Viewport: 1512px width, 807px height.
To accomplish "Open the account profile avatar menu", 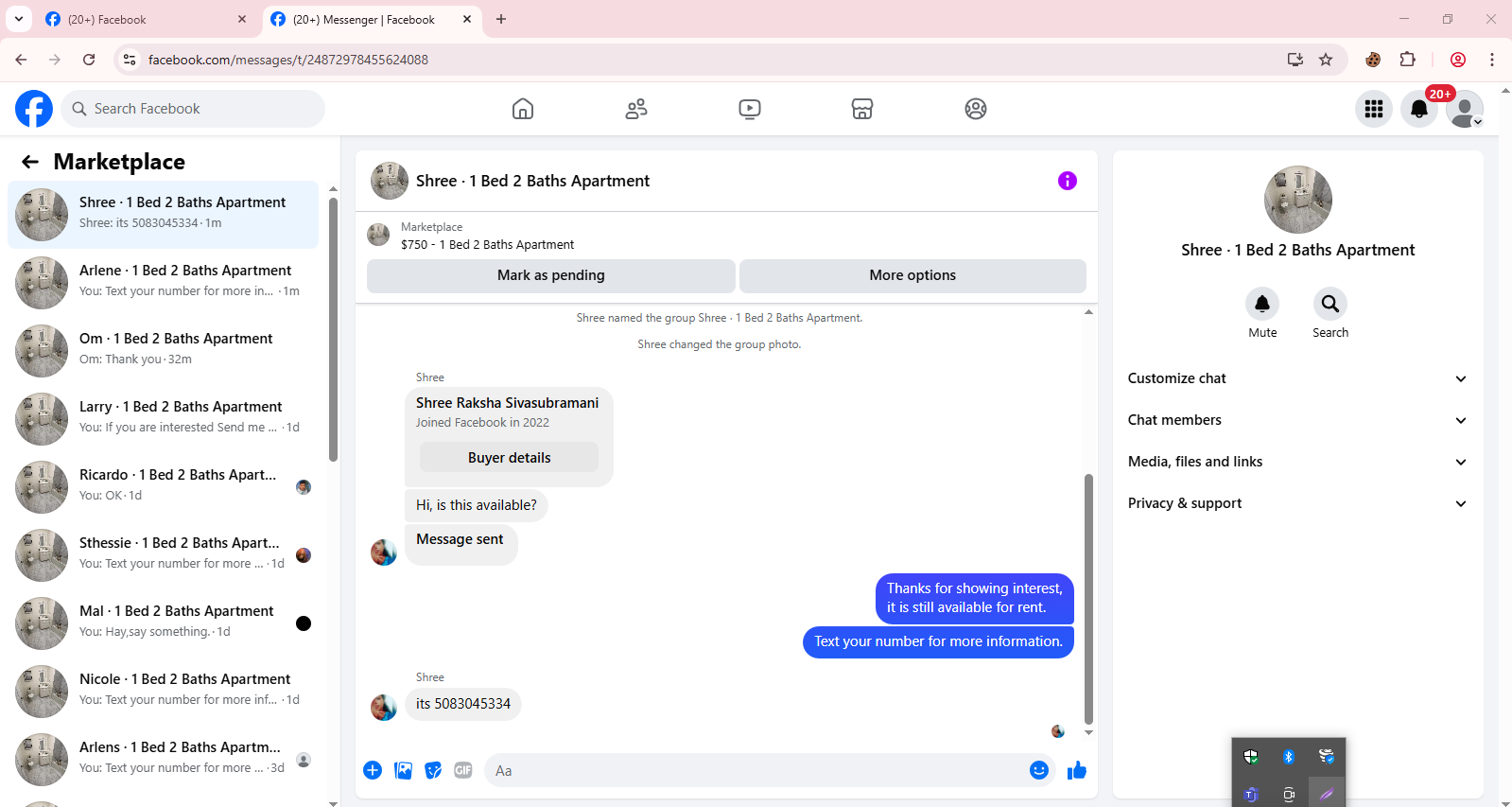I will (1465, 109).
